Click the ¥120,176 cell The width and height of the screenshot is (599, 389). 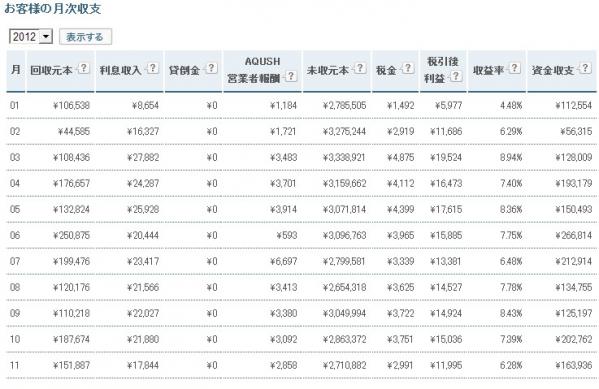[71, 287]
